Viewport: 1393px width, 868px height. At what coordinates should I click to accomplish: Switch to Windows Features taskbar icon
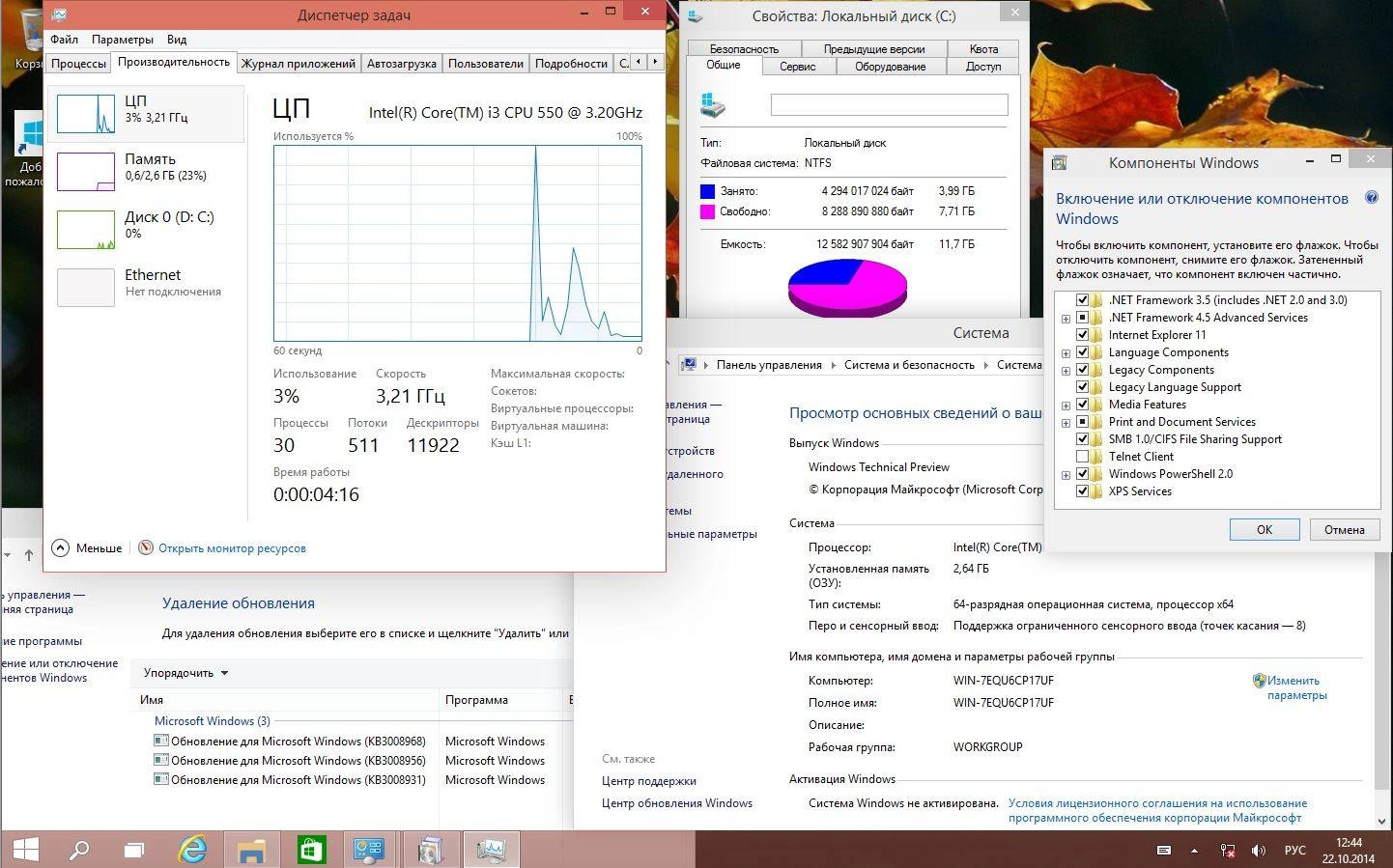click(431, 851)
